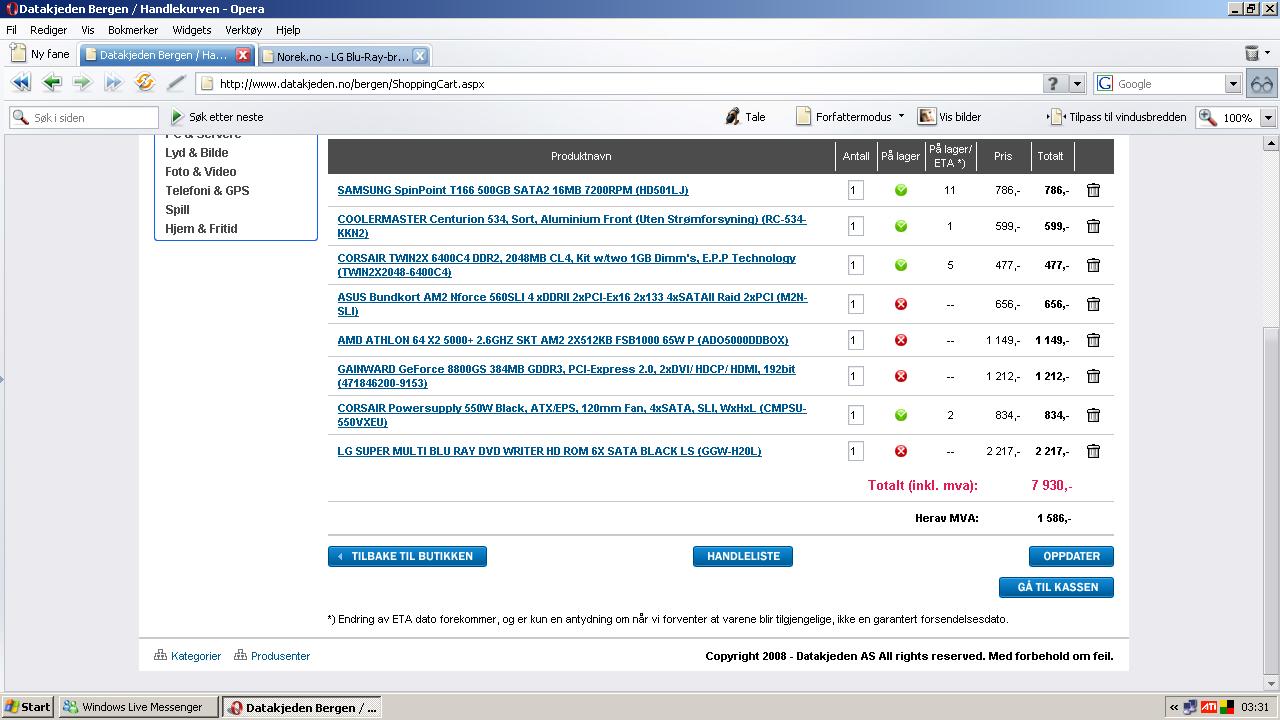Open the Vis menu
This screenshot has width=1280, height=720.
88,30
